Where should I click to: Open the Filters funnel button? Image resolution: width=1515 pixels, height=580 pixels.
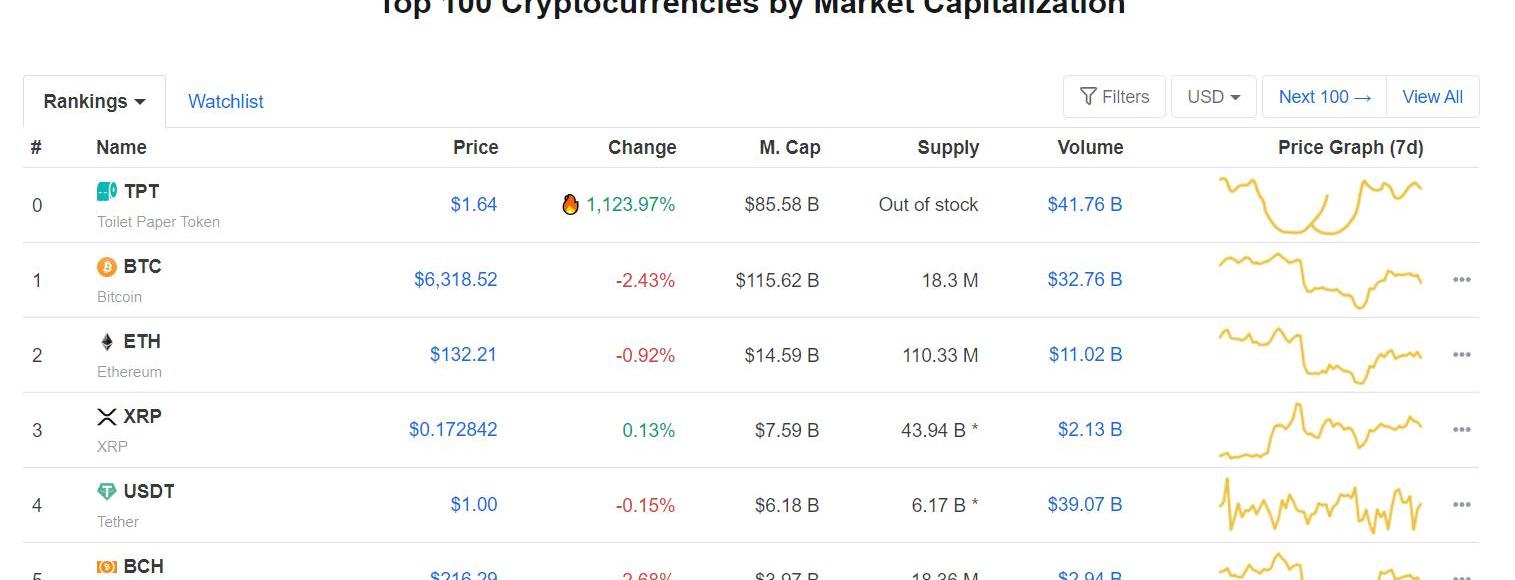(1114, 97)
